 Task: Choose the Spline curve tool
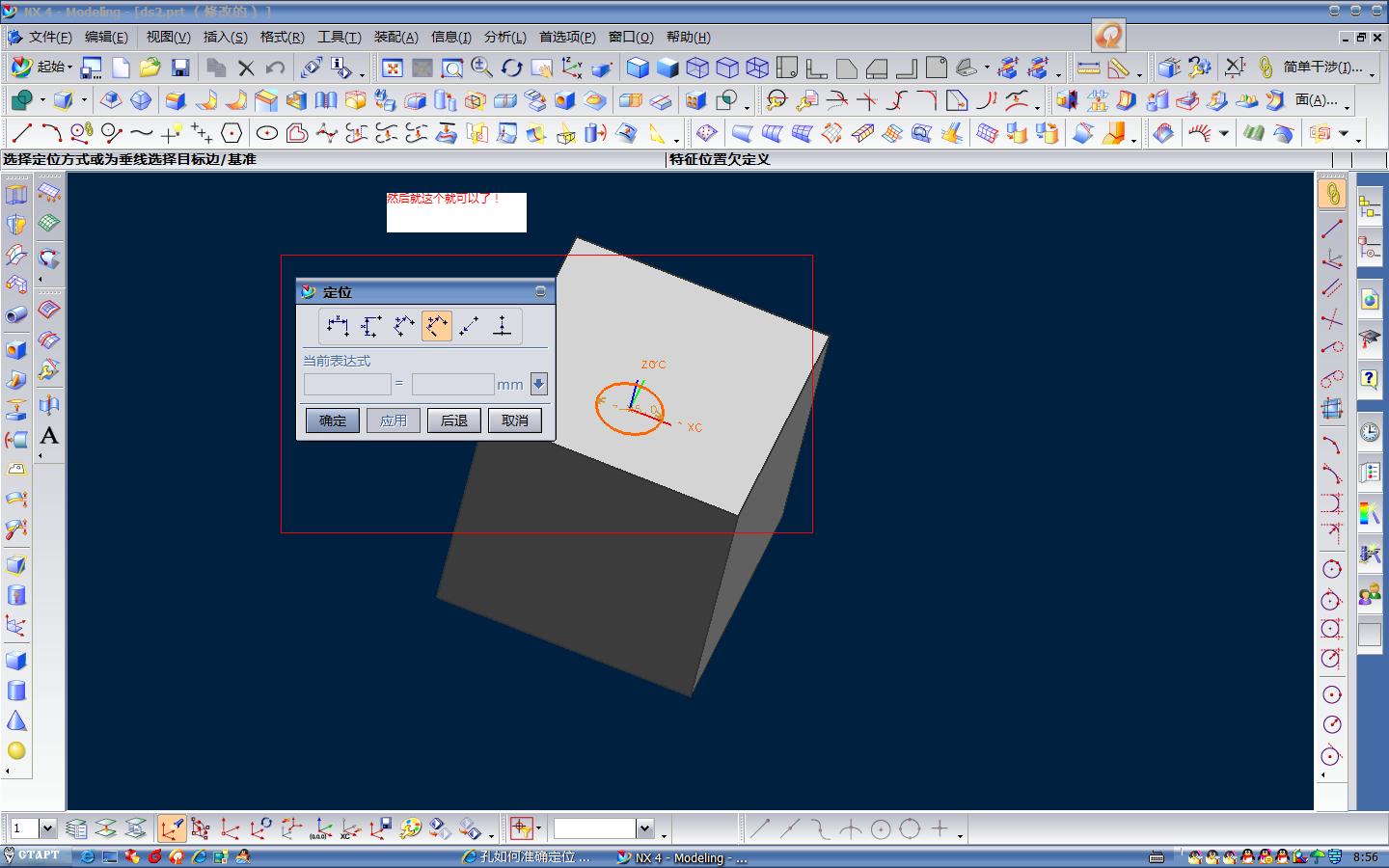click(x=142, y=133)
